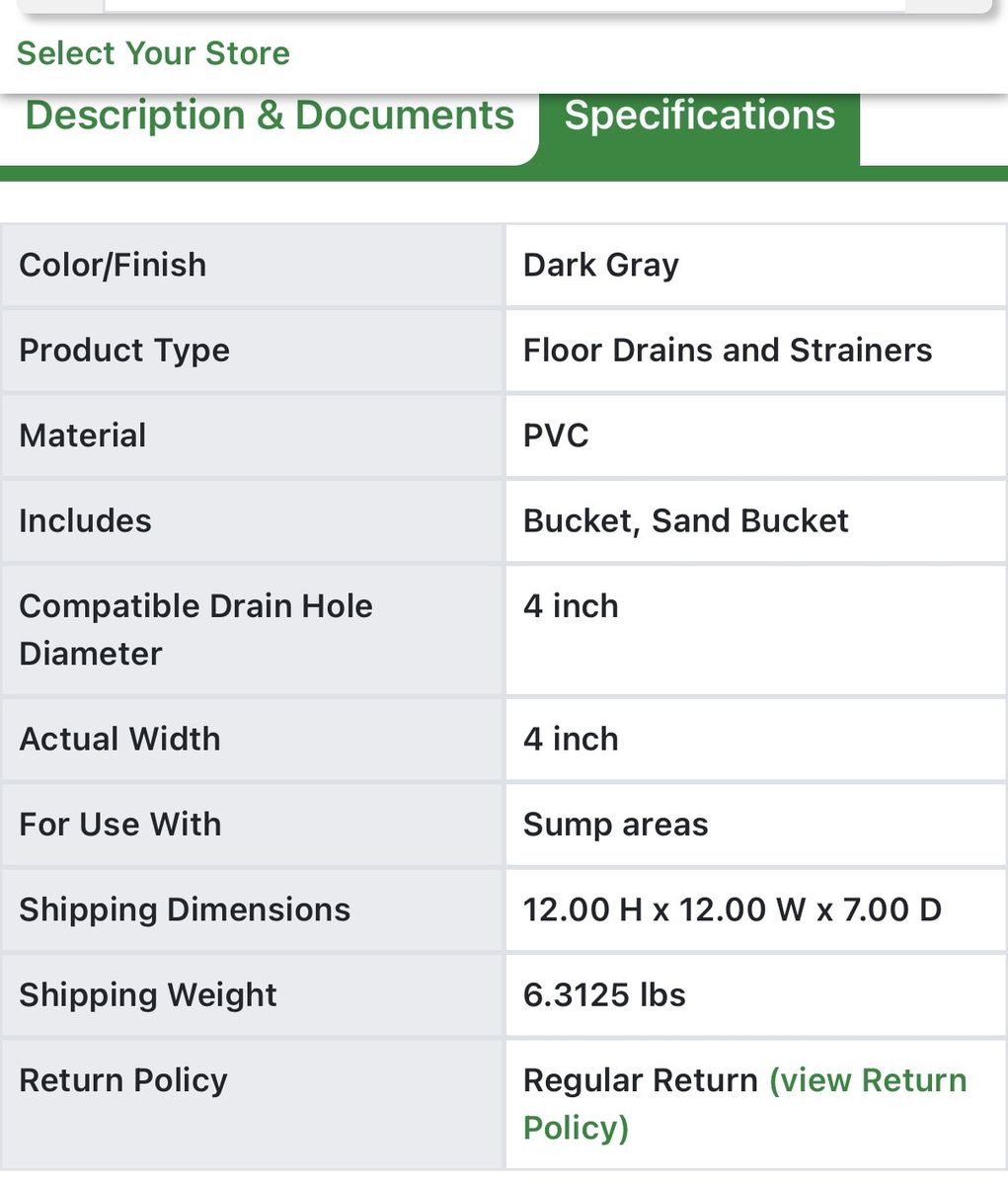Select the Specifications tab
1008x1185 pixels.
(699, 116)
